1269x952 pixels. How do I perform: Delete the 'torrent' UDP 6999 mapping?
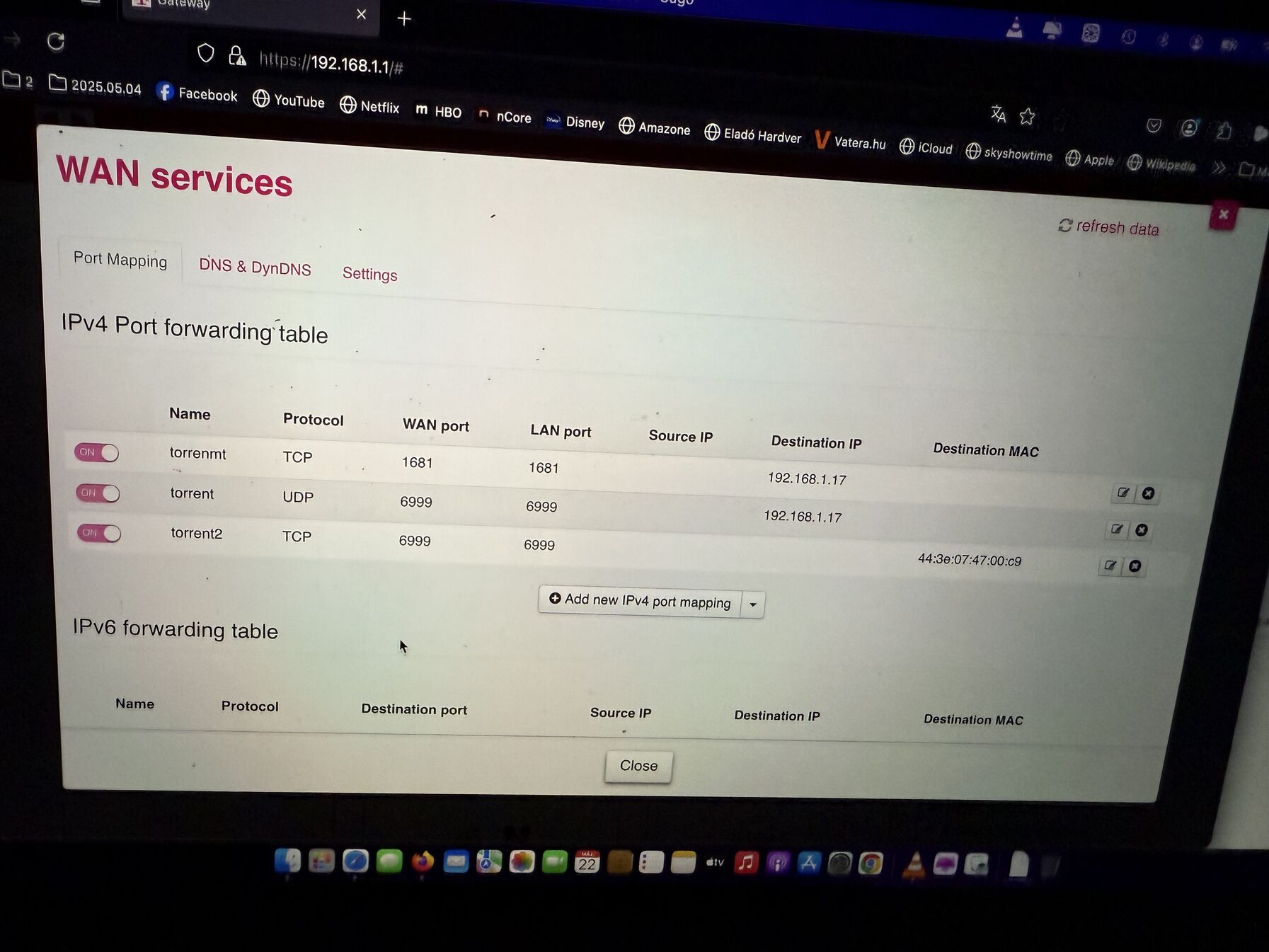click(1141, 530)
